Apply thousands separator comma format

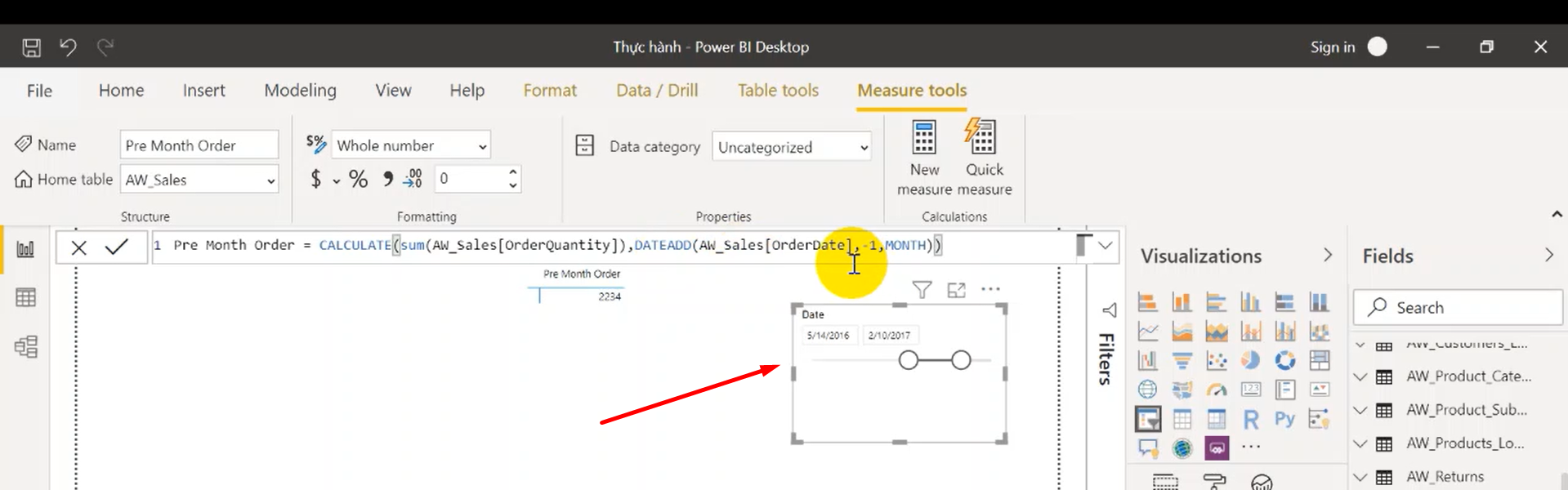[387, 179]
